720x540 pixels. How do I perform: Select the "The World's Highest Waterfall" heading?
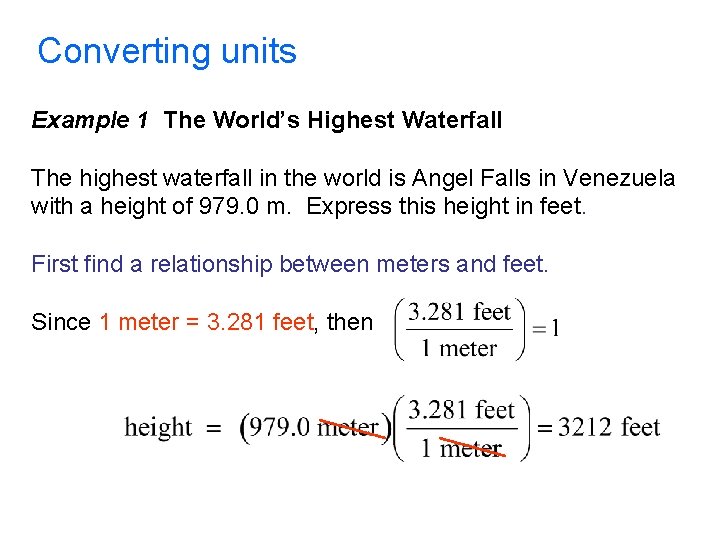pos(333,121)
